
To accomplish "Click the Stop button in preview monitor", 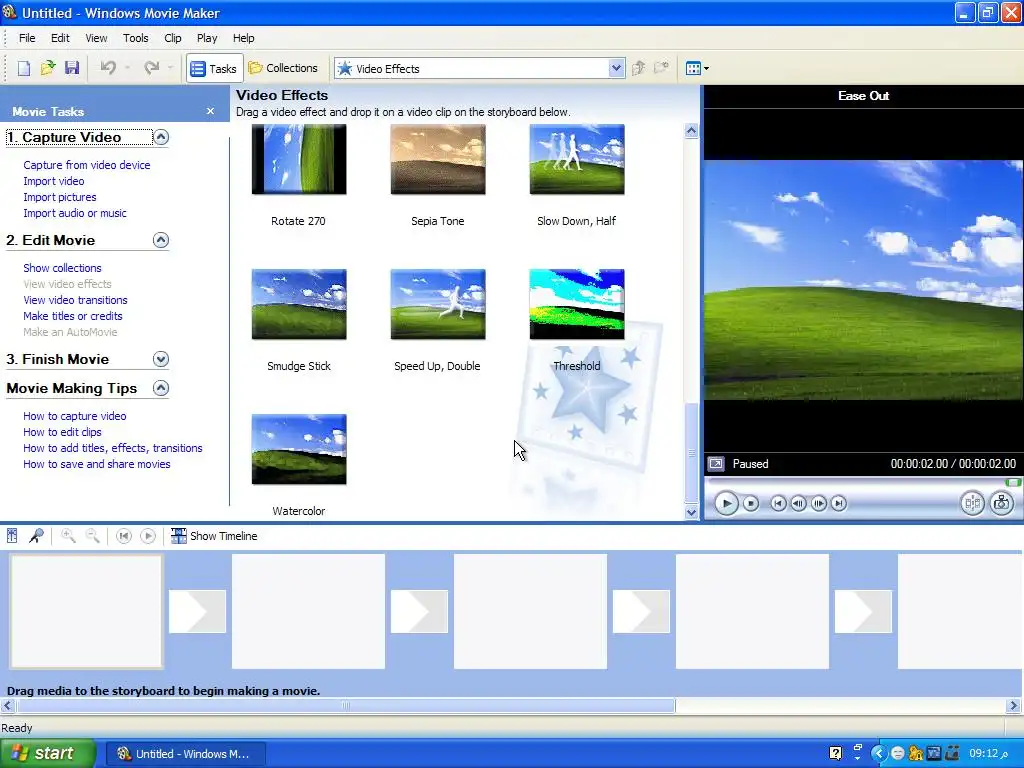I will pos(751,504).
